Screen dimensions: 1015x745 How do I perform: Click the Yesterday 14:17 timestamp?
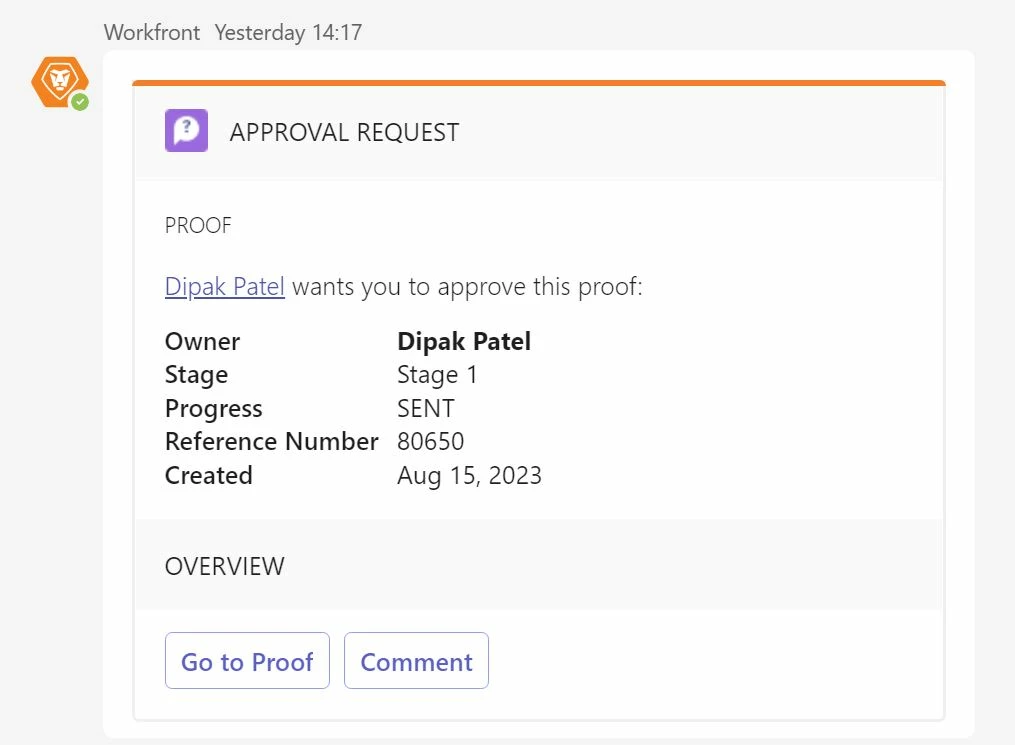[x=289, y=32]
